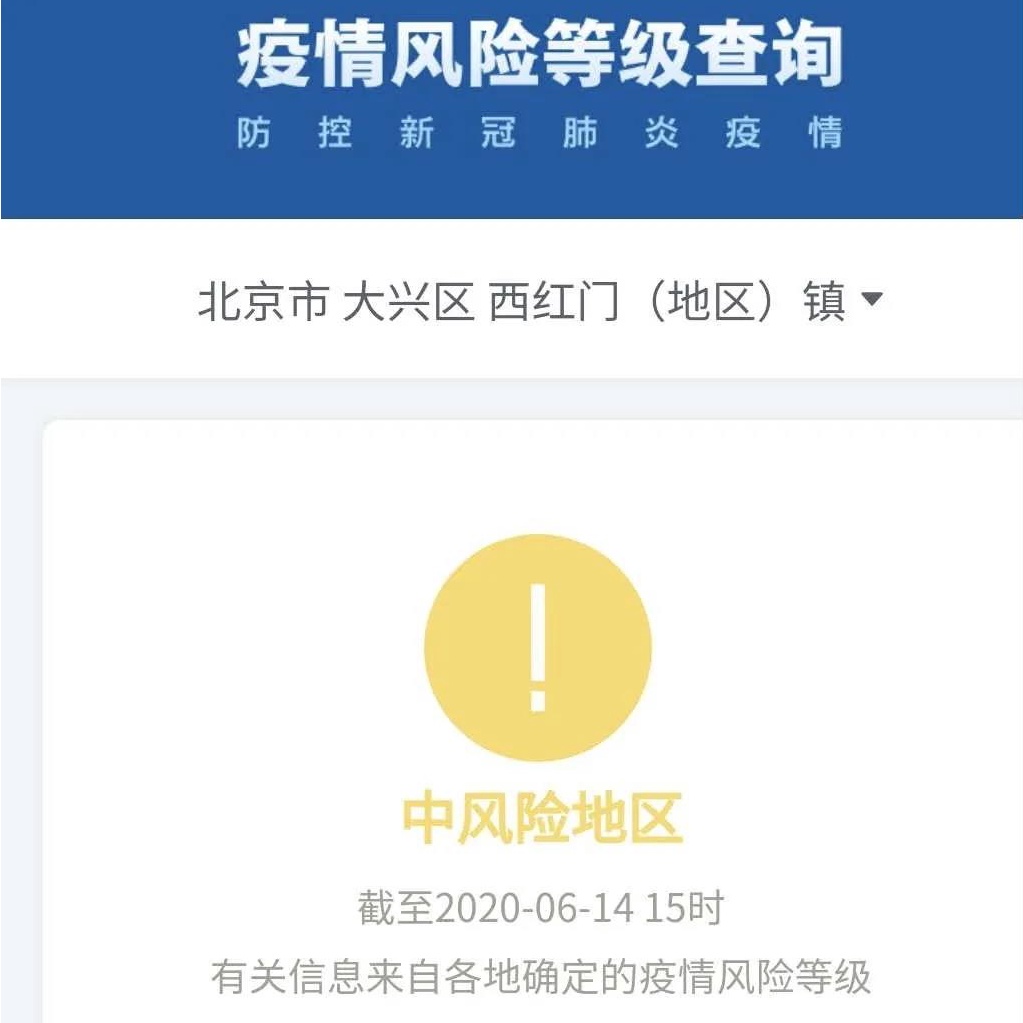Screen dimensions: 1023x1023
Task: Click the 新冠 characters in the subtitle
Action: (x=457, y=132)
